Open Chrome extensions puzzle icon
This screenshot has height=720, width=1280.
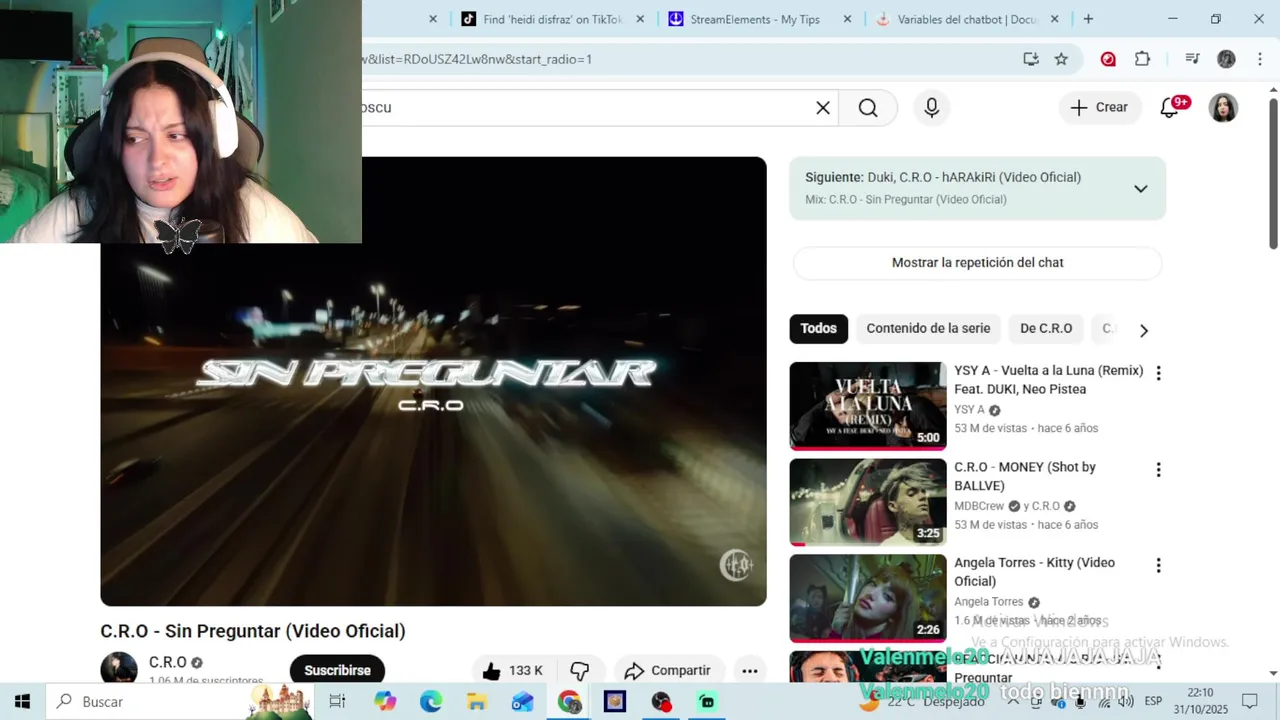pyautogui.click(x=1142, y=59)
